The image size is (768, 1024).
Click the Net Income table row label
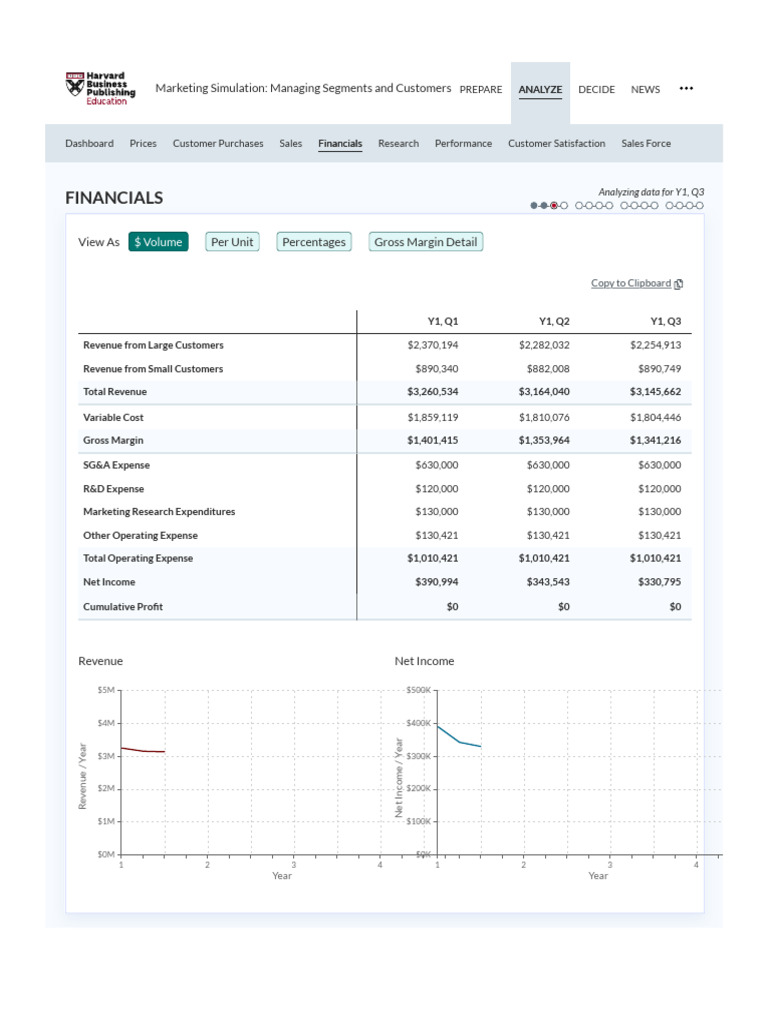(109, 582)
